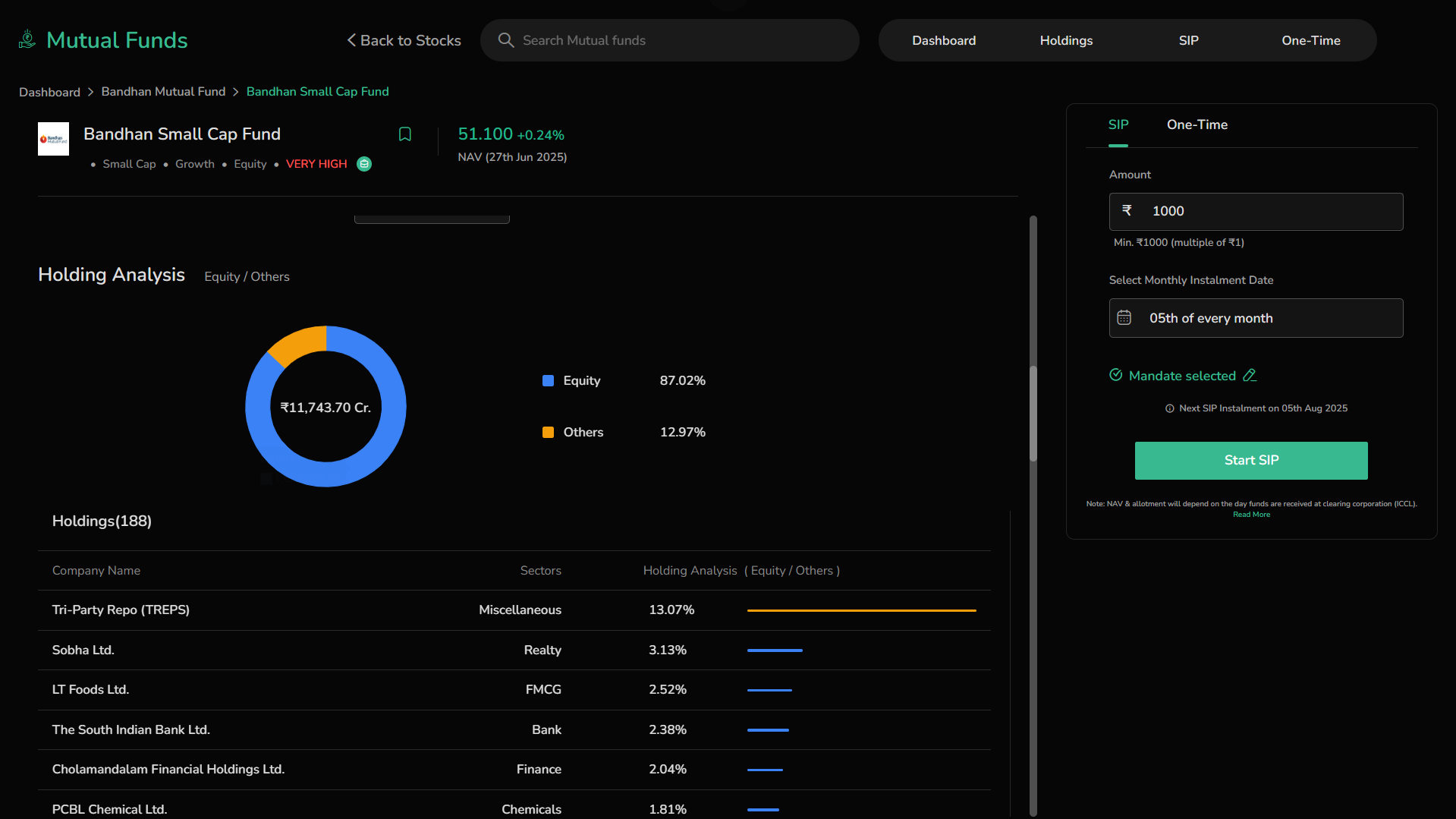Click the green risk badge icon
This screenshot has width=1456, height=819.
click(364, 164)
